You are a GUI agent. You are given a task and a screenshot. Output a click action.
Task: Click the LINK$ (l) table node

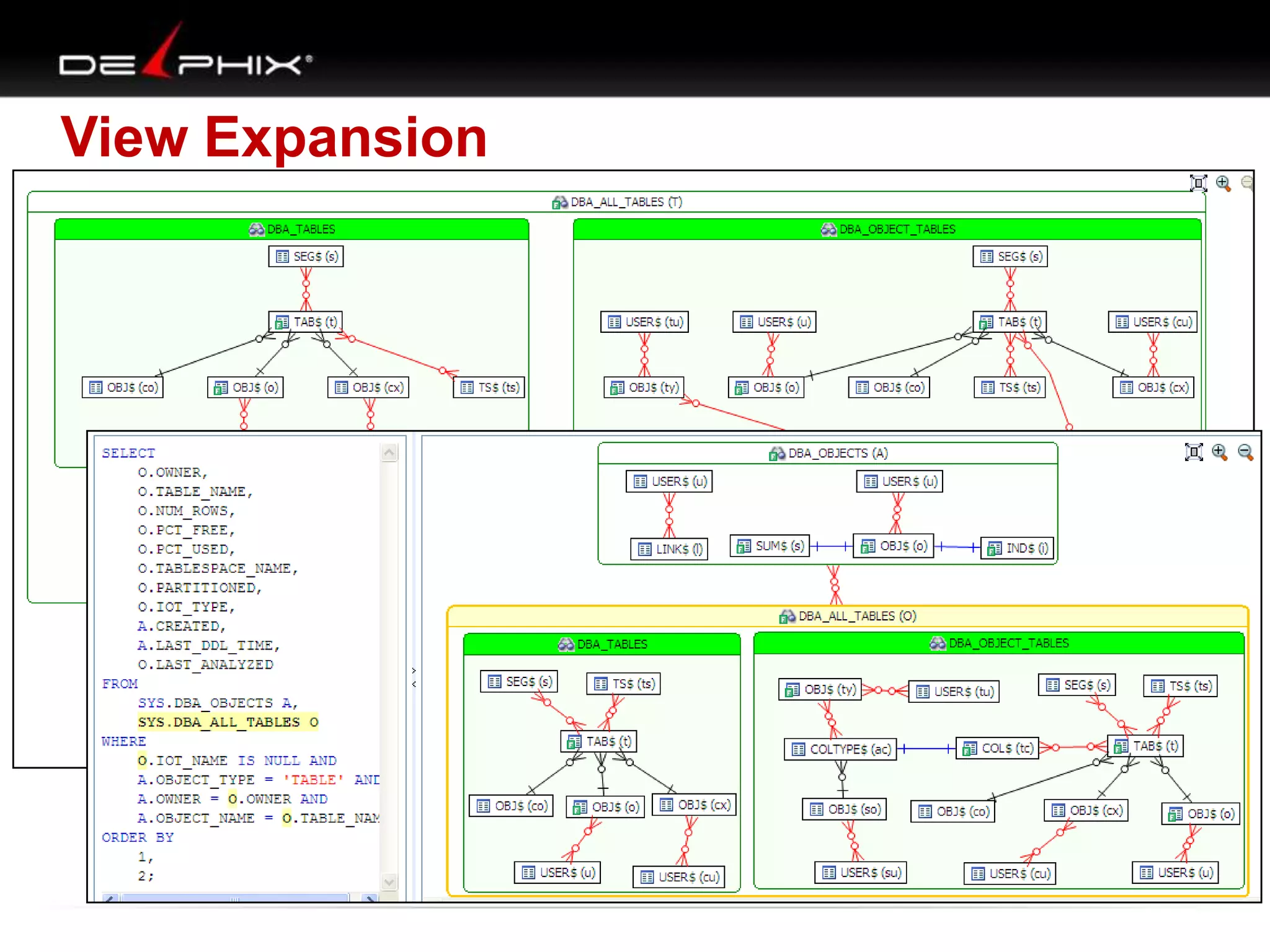pos(670,549)
